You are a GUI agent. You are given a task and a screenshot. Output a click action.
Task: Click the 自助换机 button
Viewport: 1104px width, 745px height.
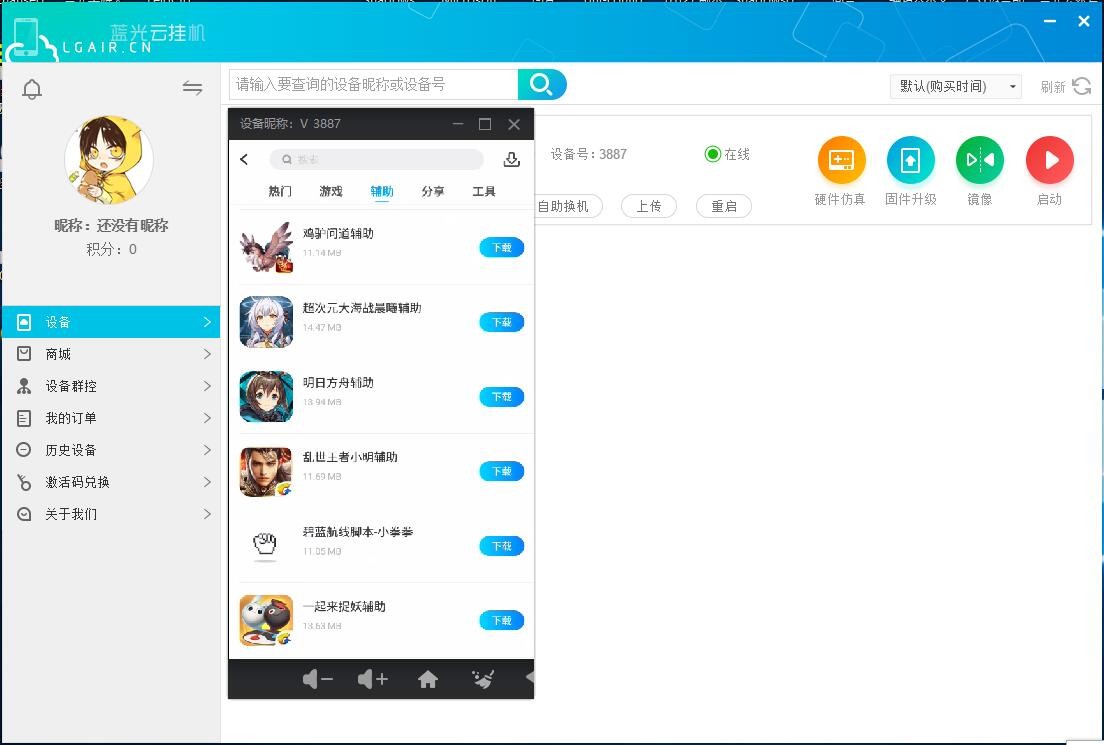pos(567,206)
